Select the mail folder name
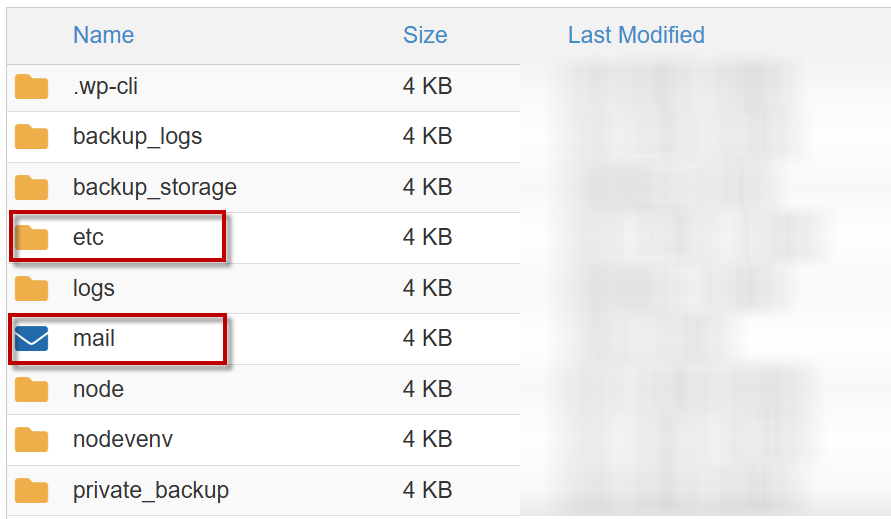 click(94, 339)
